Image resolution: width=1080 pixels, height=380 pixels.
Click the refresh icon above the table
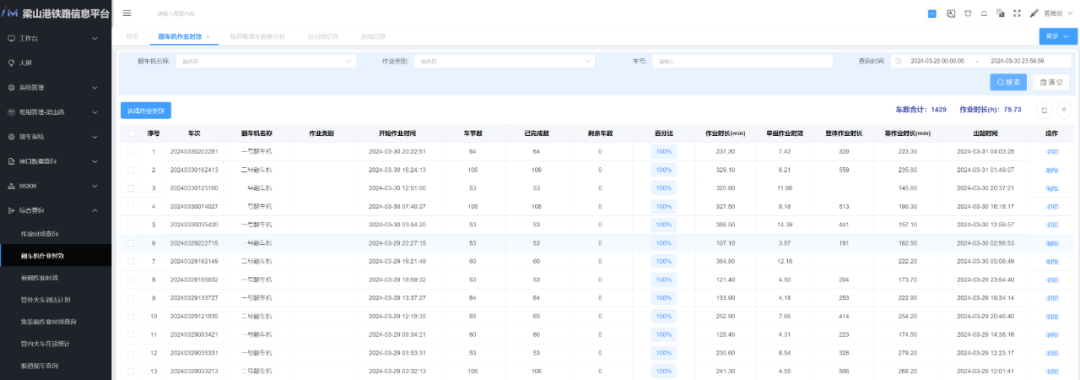[x=1043, y=109]
